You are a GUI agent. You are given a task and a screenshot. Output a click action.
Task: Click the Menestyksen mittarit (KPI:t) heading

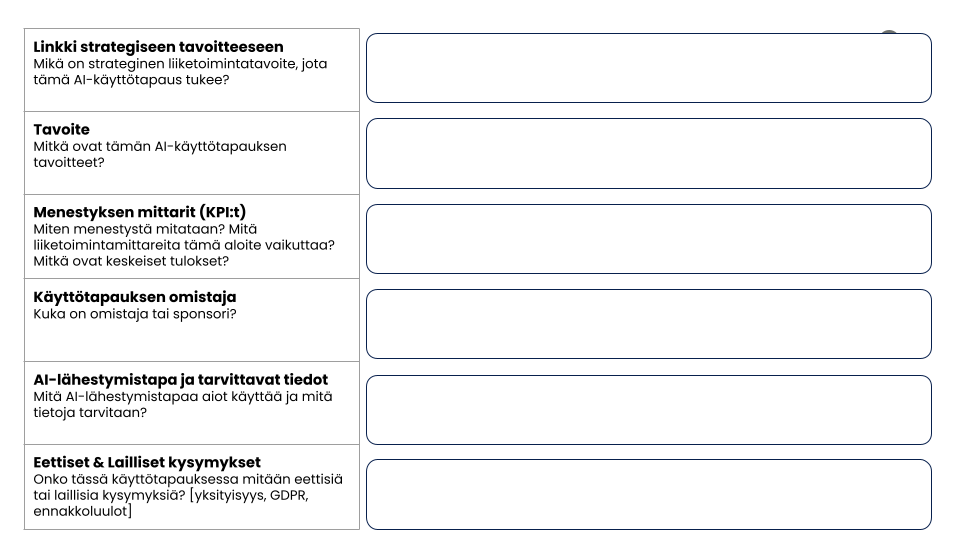(140, 212)
